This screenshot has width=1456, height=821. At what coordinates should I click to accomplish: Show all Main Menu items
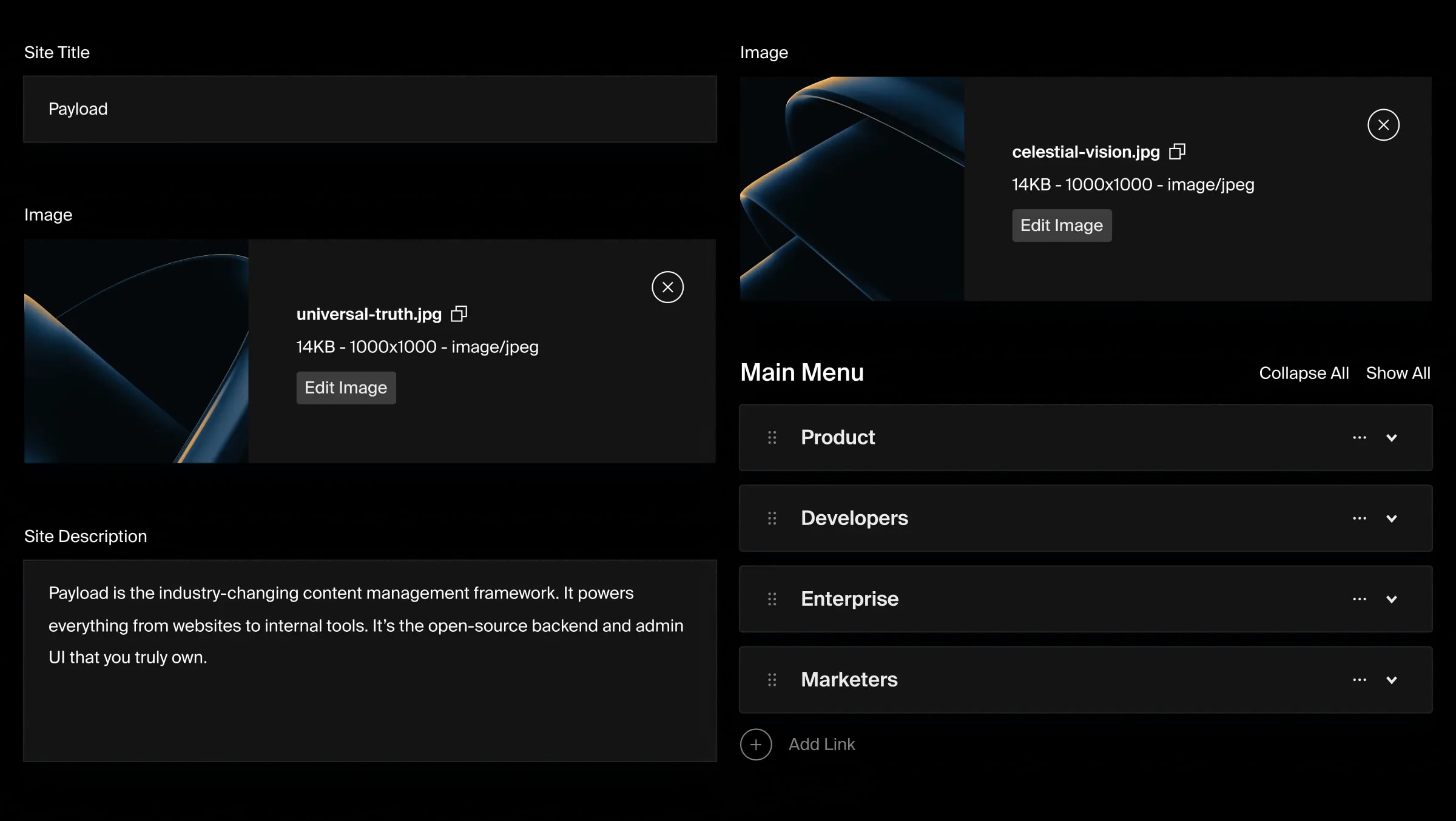pyautogui.click(x=1398, y=373)
